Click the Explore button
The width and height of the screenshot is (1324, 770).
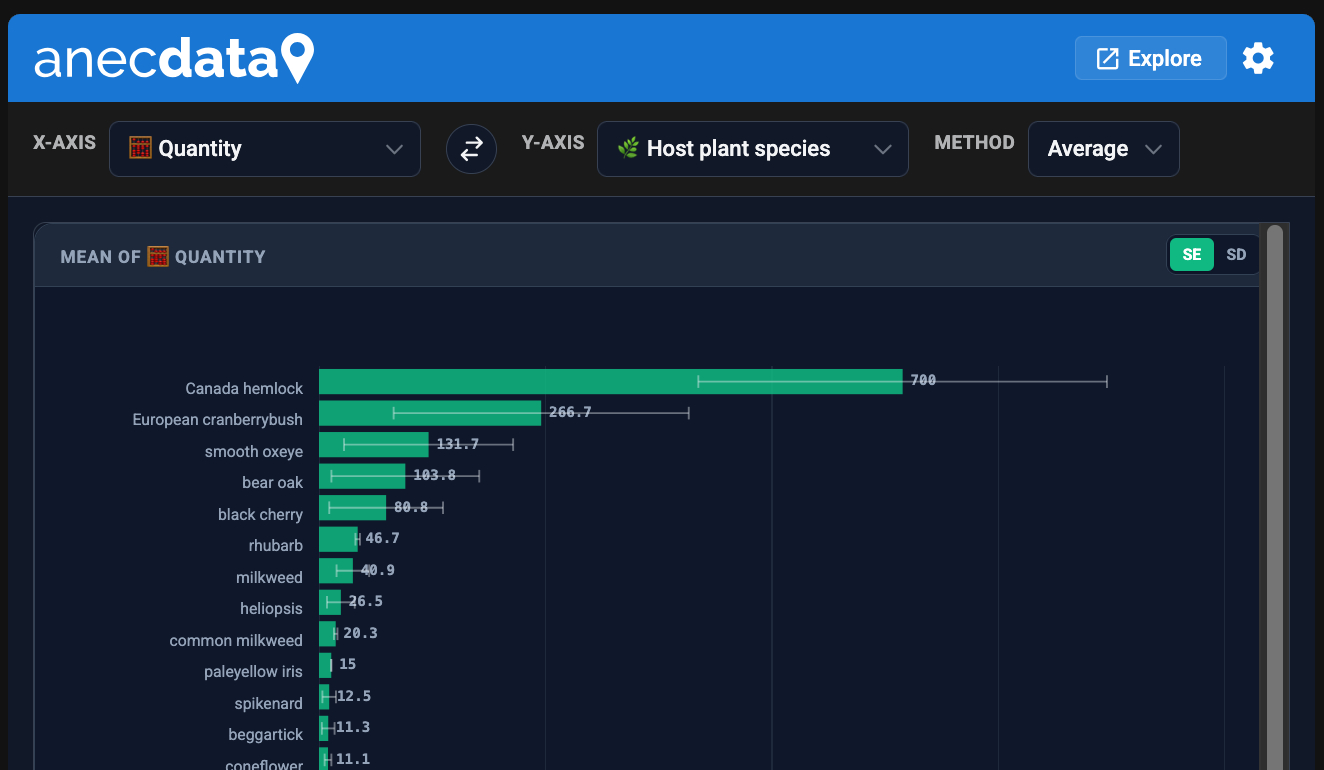pyautogui.click(x=1150, y=58)
